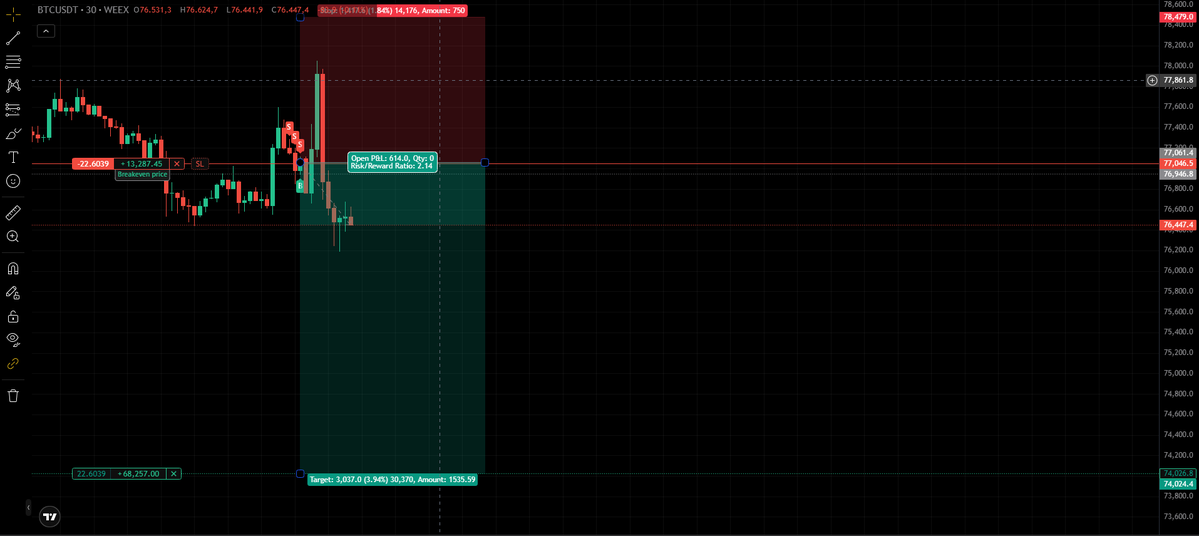1199x536 pixels.
Task: Cancel the green take-profit order with X
Action: 174,474
